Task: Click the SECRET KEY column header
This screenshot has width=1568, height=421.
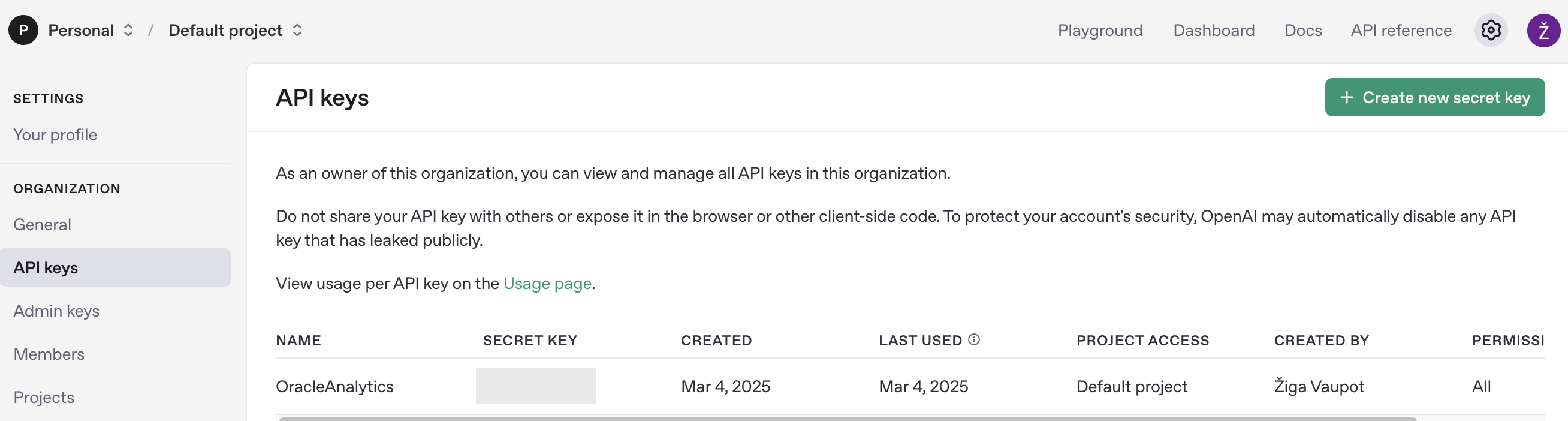Action: pos(530,341)
